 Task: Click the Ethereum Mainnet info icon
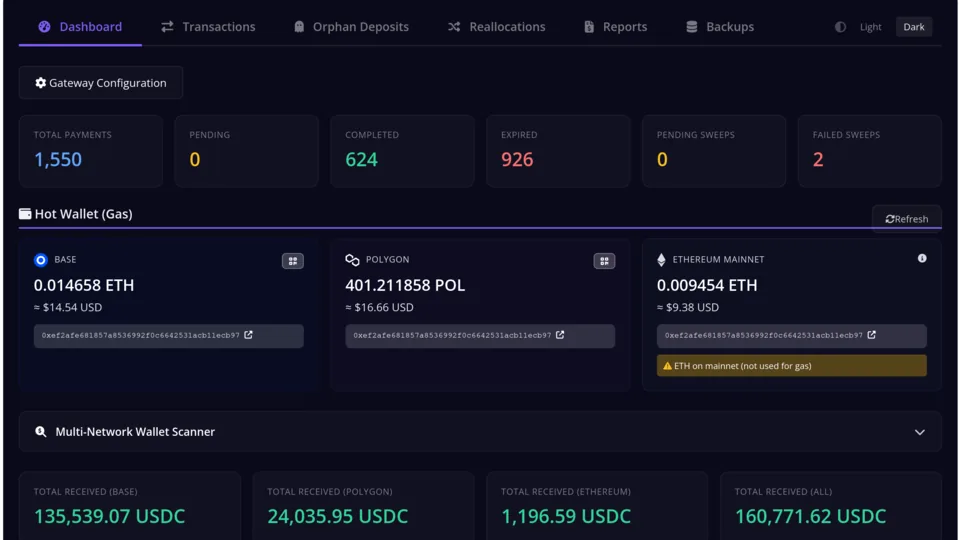[921, 258]
